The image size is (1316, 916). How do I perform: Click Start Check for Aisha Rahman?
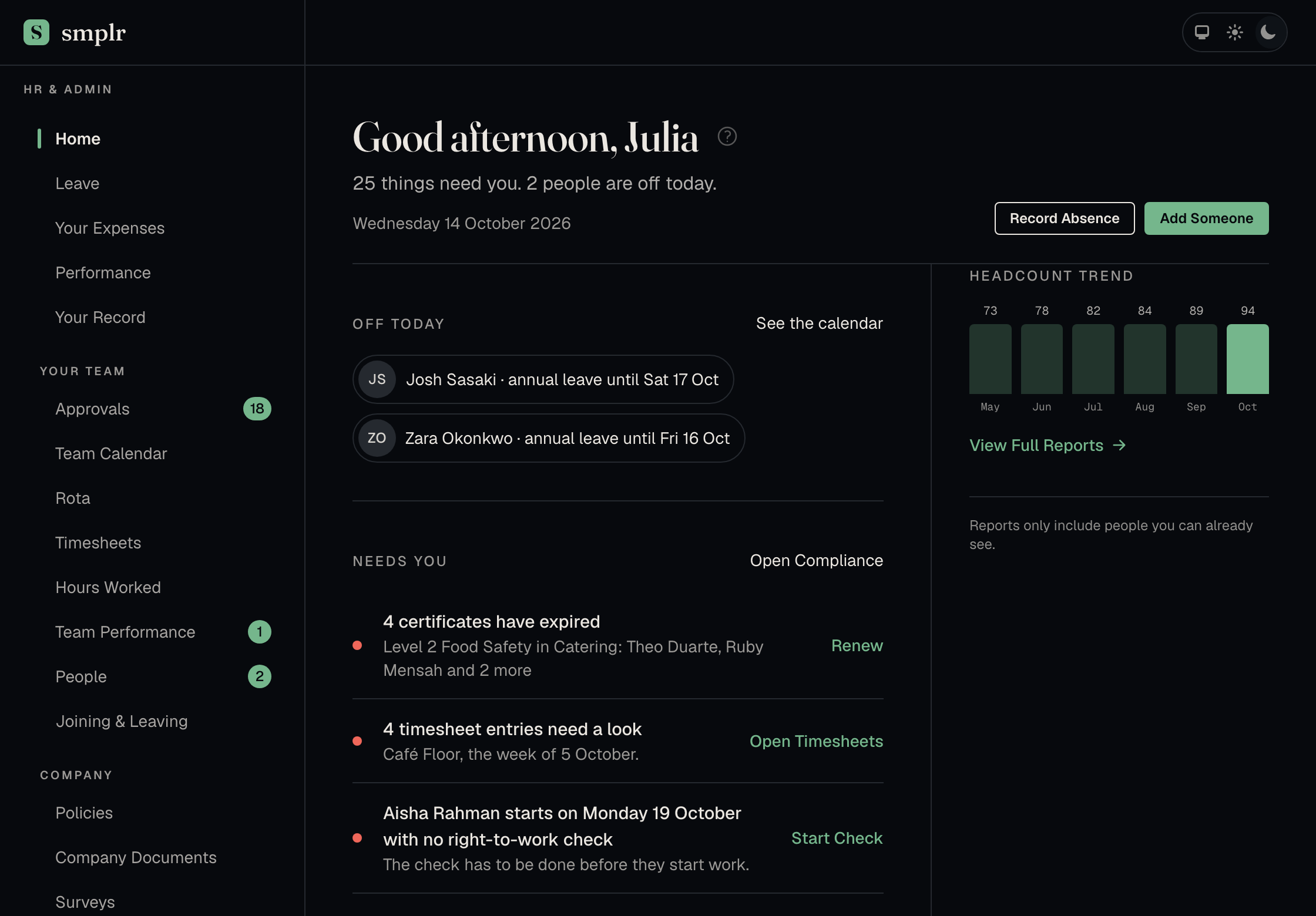837,838
